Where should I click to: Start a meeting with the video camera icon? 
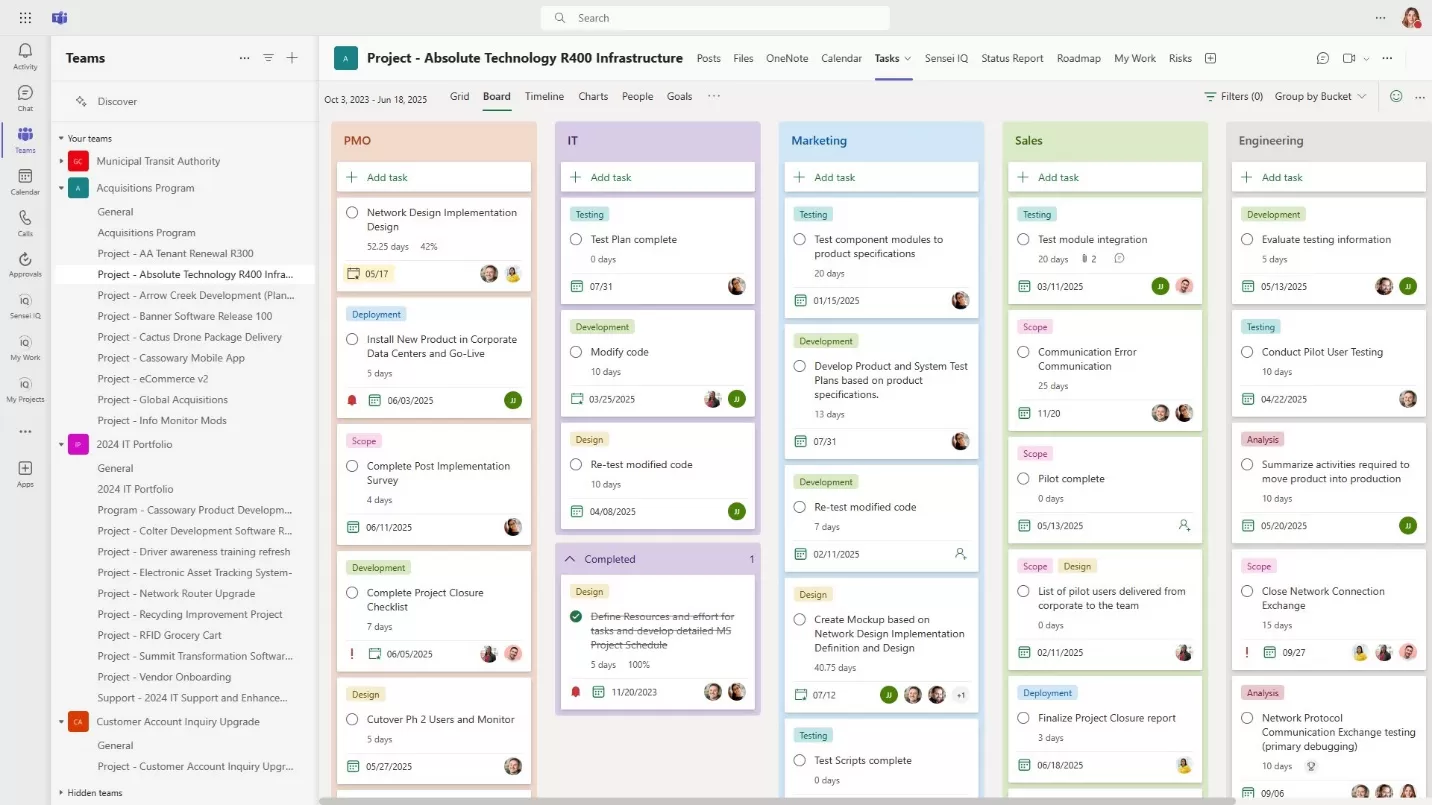[x=1349, y=58]
